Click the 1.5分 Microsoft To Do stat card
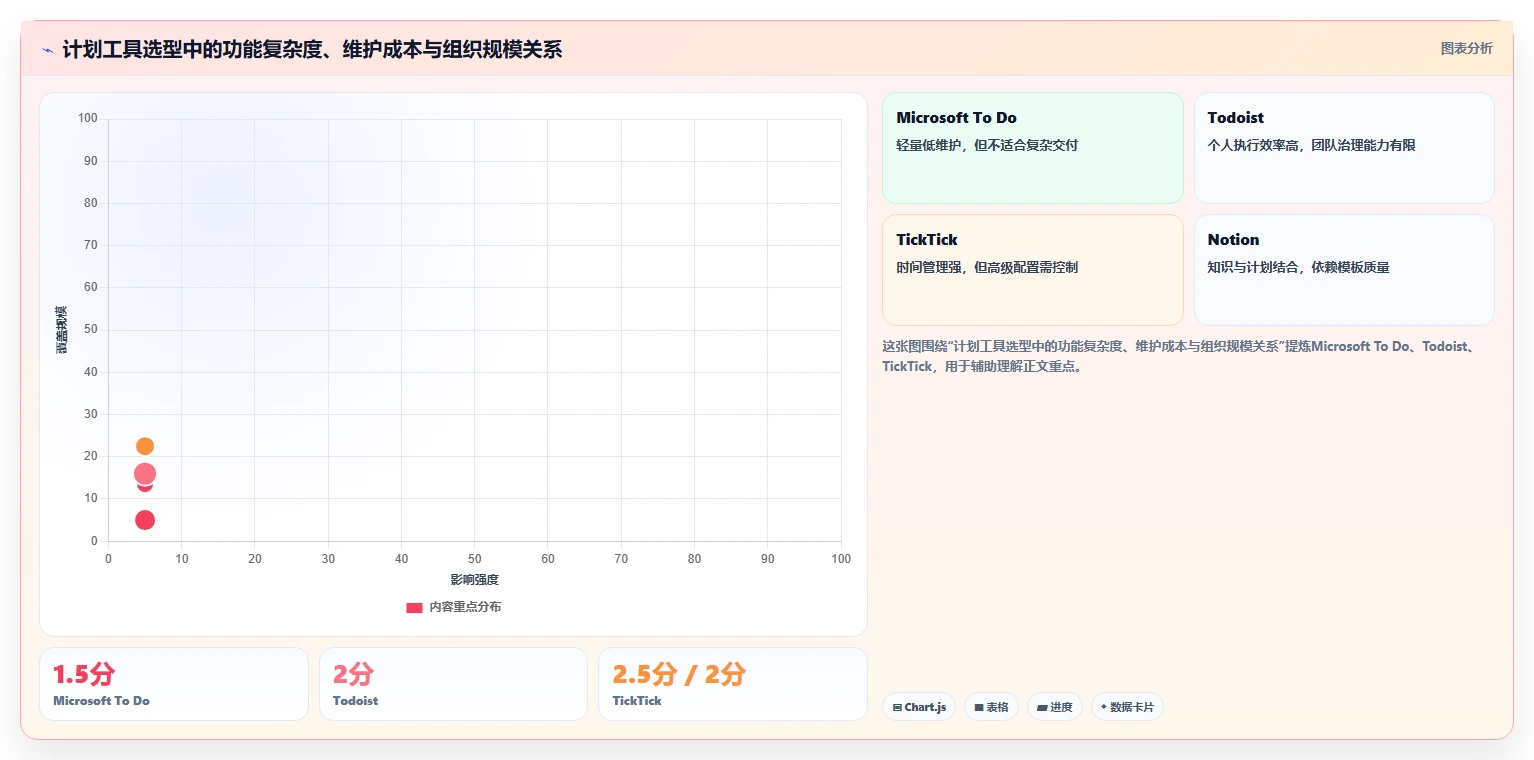Screen dimensions: 1534x760 coord(174,684)
